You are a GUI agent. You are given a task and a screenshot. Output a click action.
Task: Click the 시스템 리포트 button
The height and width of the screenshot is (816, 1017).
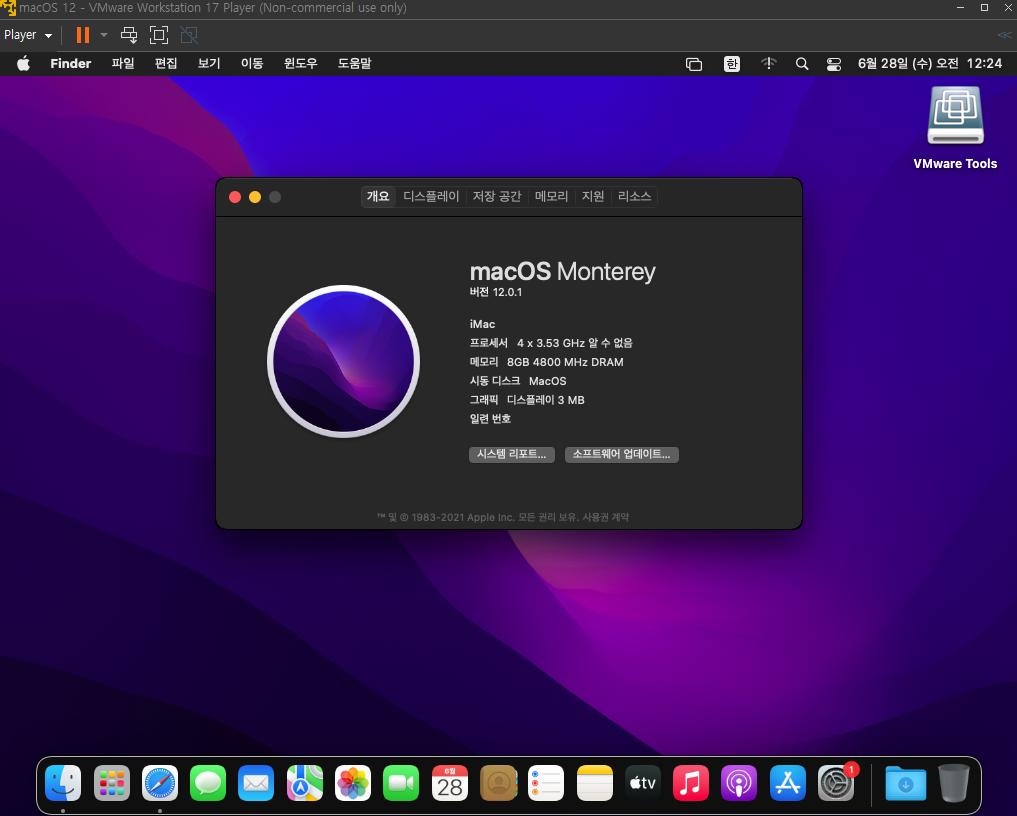[x=511, y=455]
